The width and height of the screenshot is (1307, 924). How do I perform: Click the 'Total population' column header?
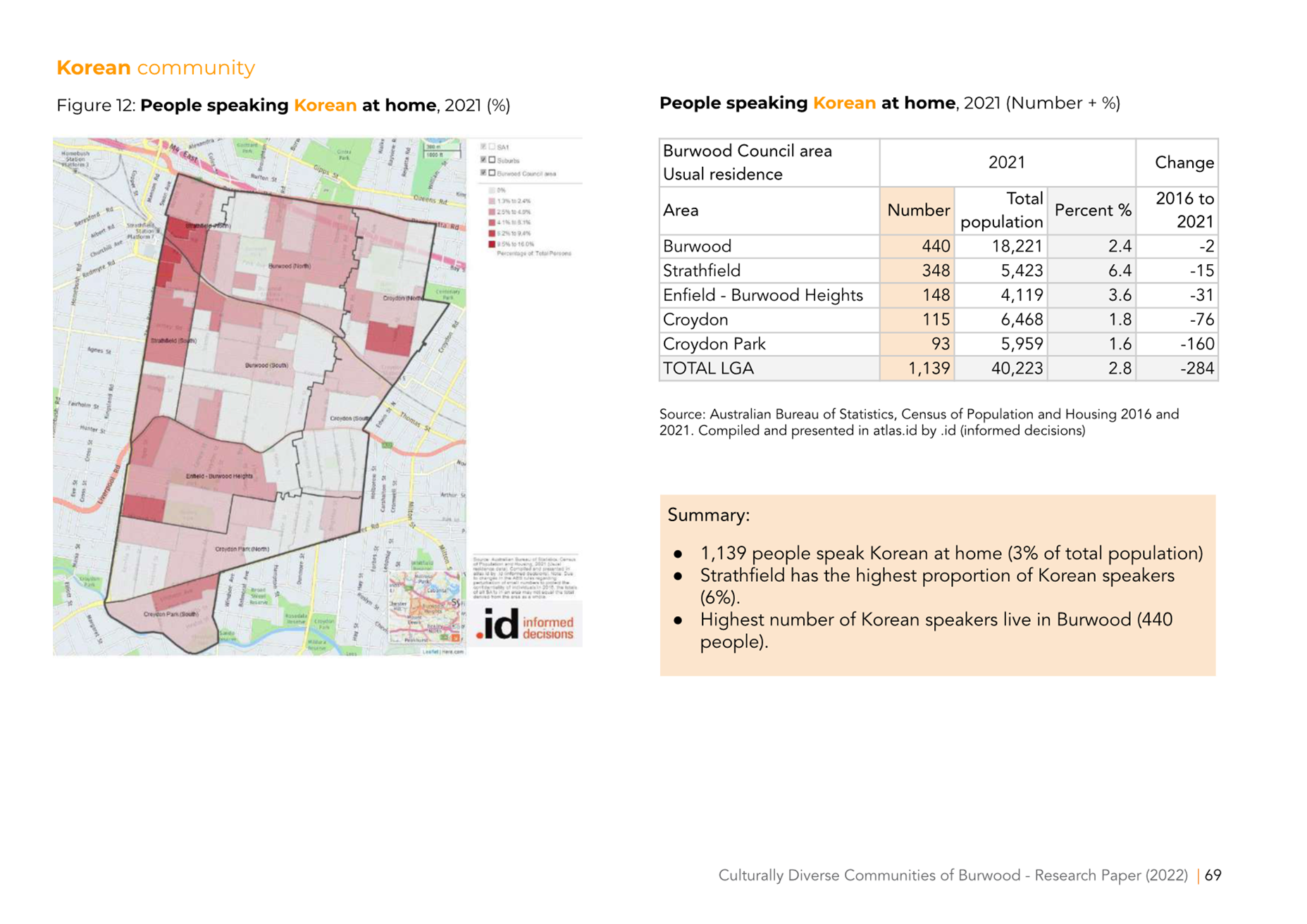pos(1001,211)
